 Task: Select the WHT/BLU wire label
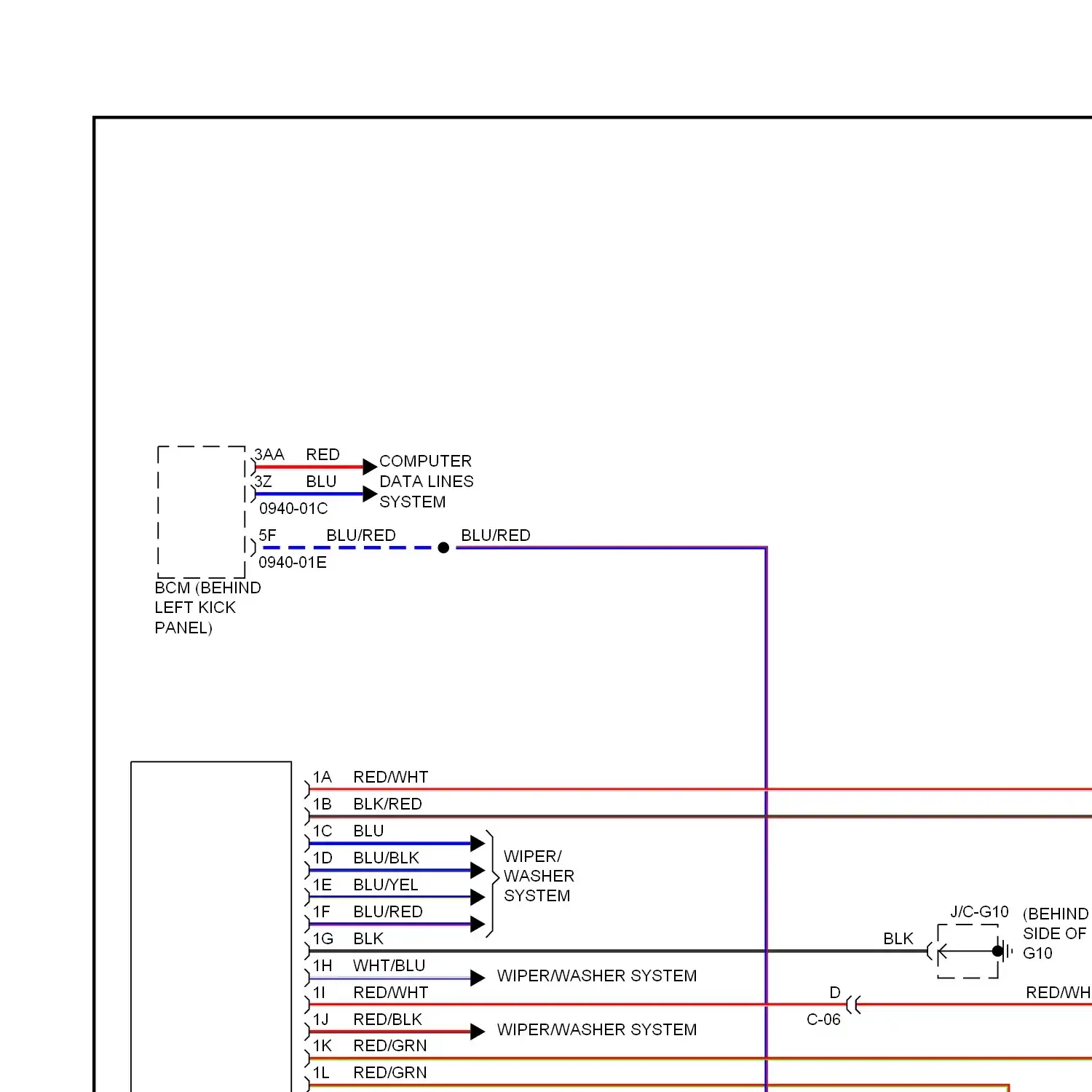point(389,965)
